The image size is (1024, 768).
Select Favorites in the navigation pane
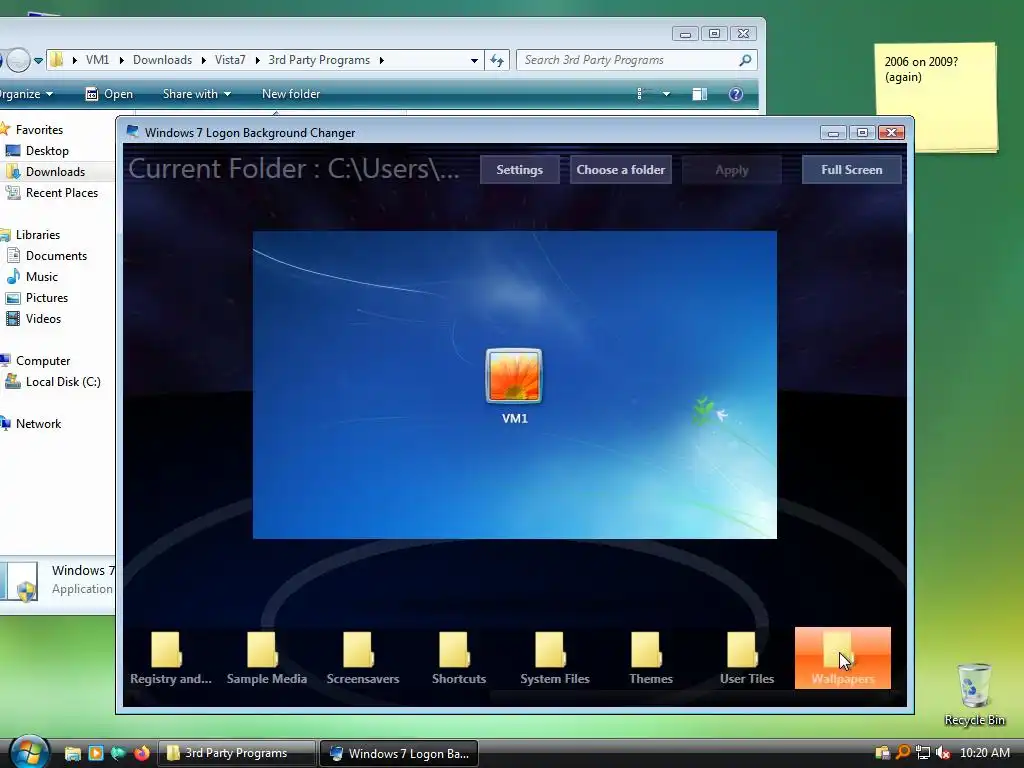pyautogui.click(x=39, y=130)
